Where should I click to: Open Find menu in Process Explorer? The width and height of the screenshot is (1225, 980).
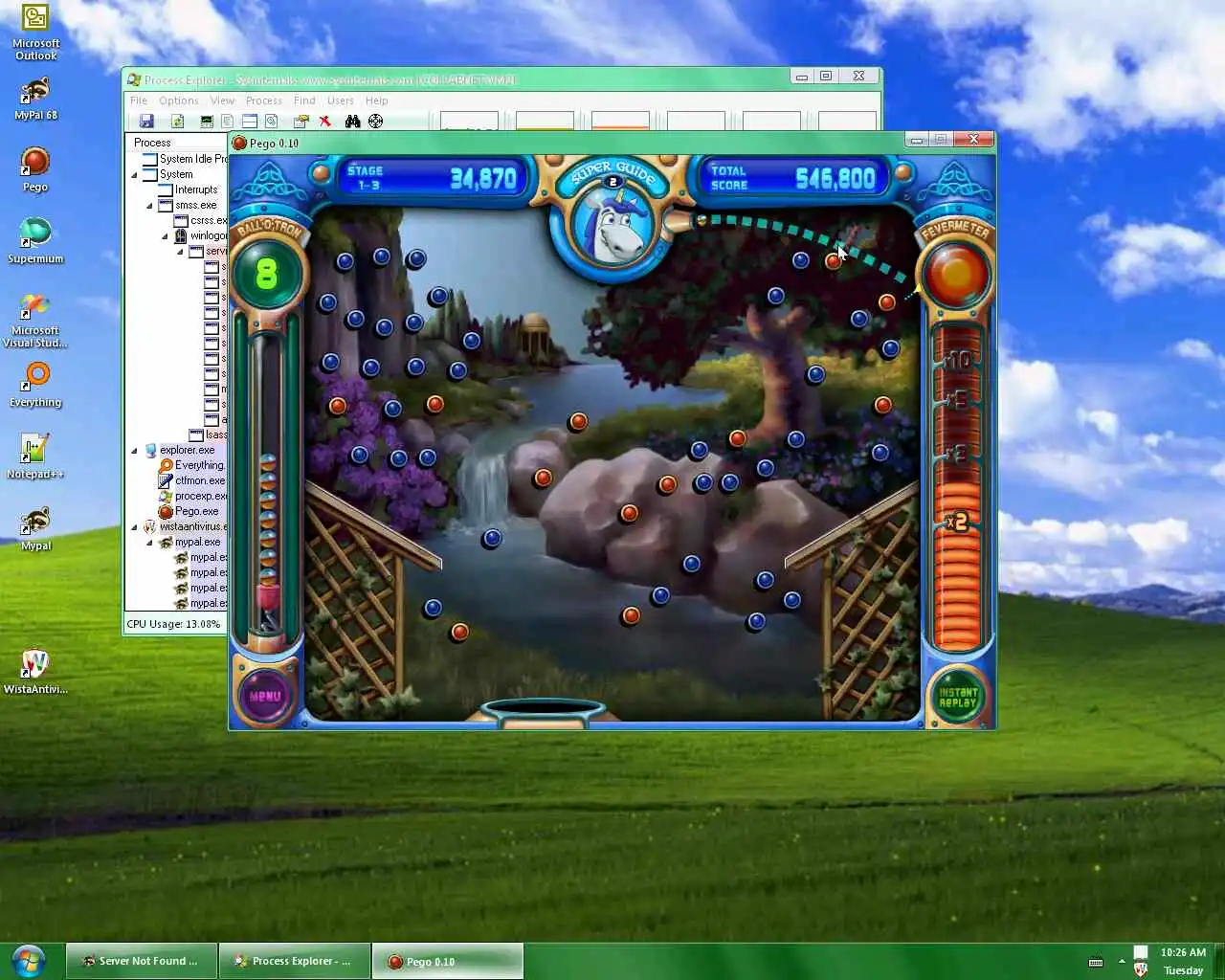pyautogui.click(x=304, y=100)
